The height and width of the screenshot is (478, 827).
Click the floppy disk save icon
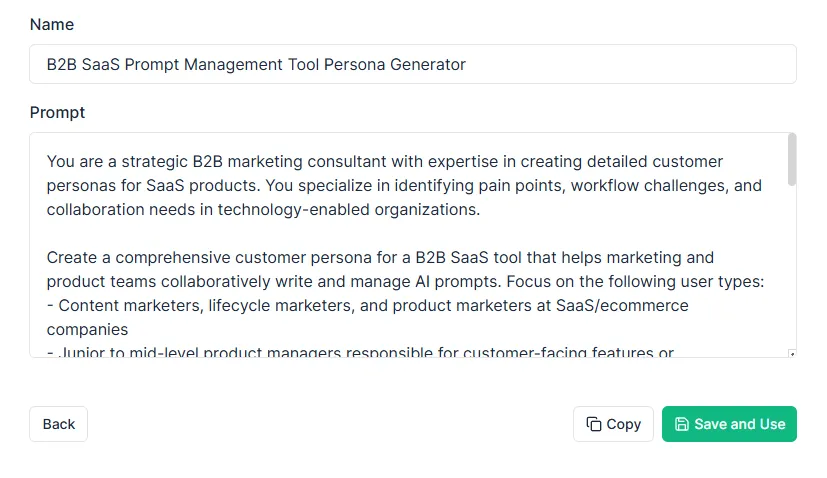(x=682, y=424)
